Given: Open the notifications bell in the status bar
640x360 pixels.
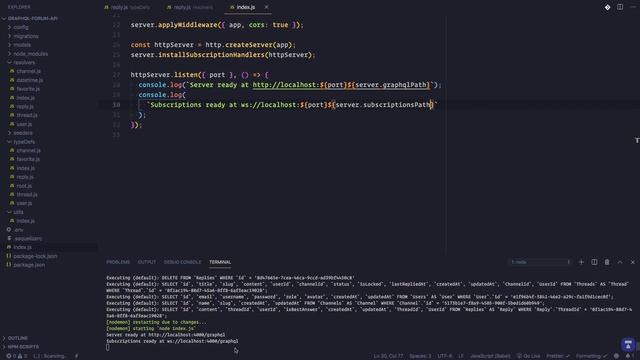Looking at the screenshot, I should click(629, 356).
